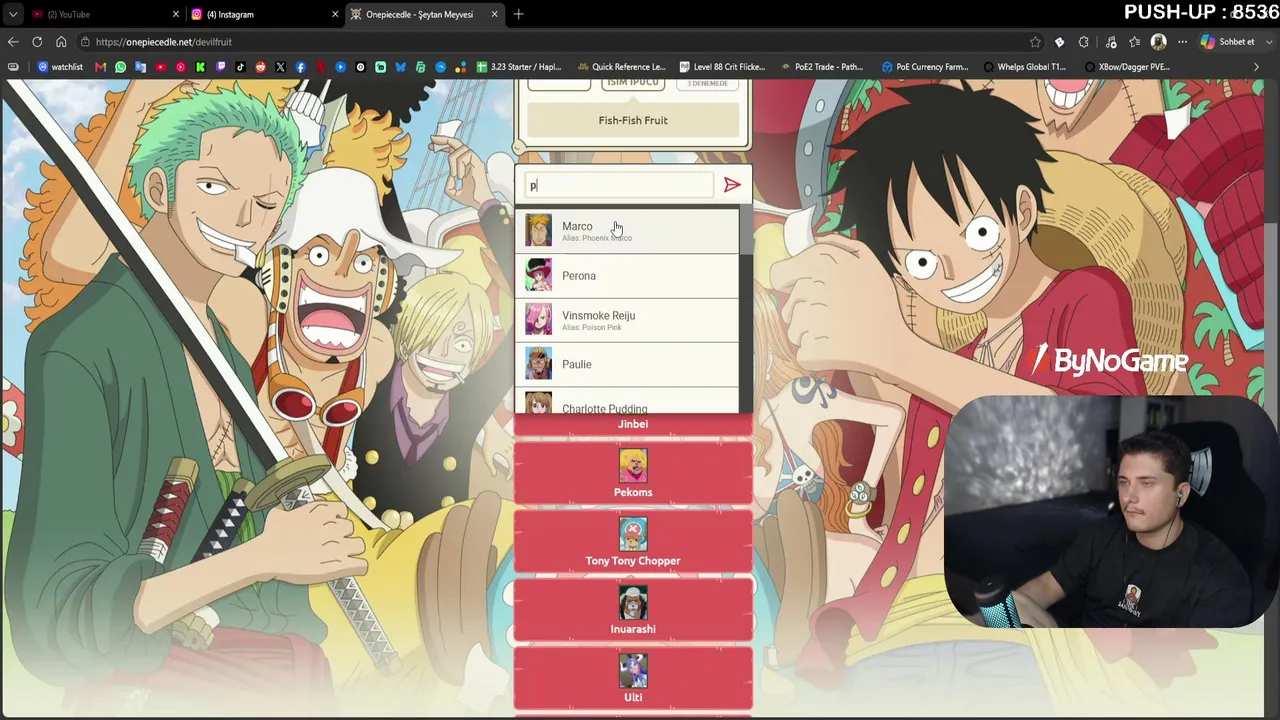Open the browser profile avatar
Viewport: 1280px width, 720px height.
click(1159, 42)
